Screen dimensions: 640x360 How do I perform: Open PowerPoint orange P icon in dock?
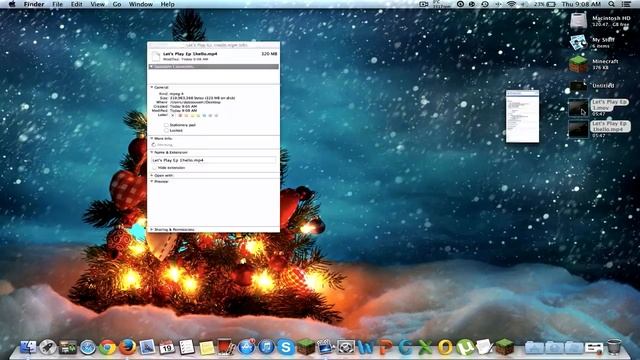click(x=385, y=347)
